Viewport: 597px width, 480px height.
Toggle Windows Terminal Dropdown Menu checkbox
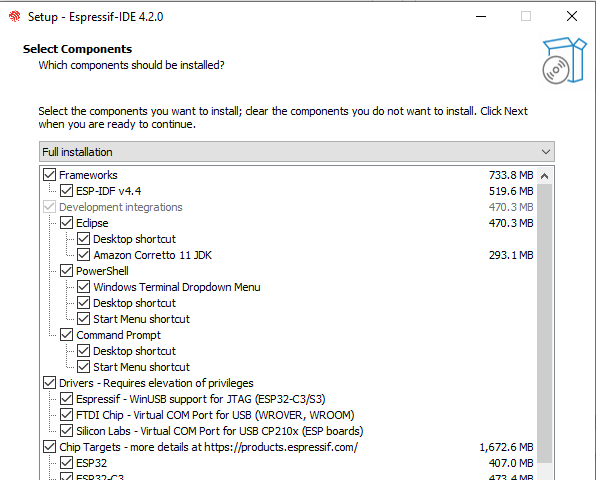pos(83,287)
